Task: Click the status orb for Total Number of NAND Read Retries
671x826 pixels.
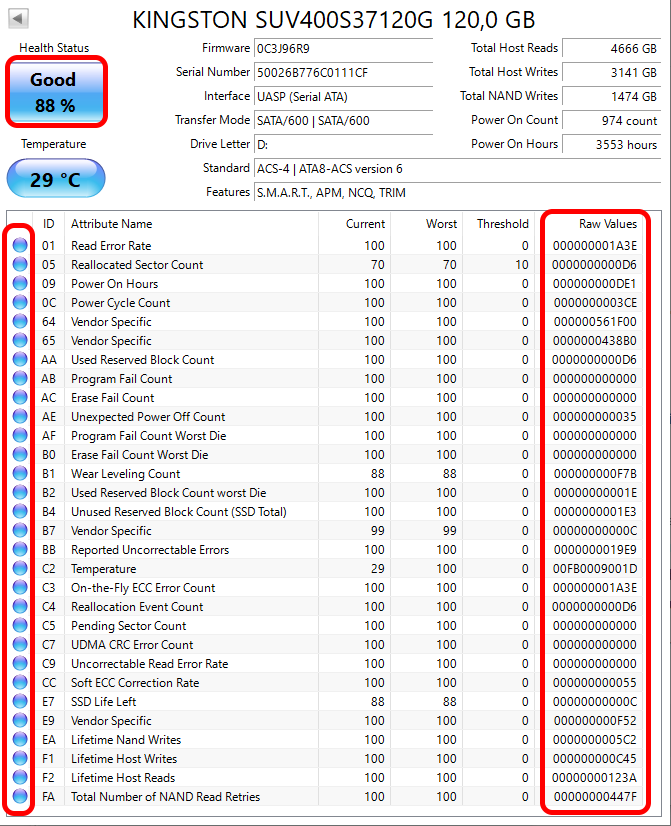Action: [20, 795]
